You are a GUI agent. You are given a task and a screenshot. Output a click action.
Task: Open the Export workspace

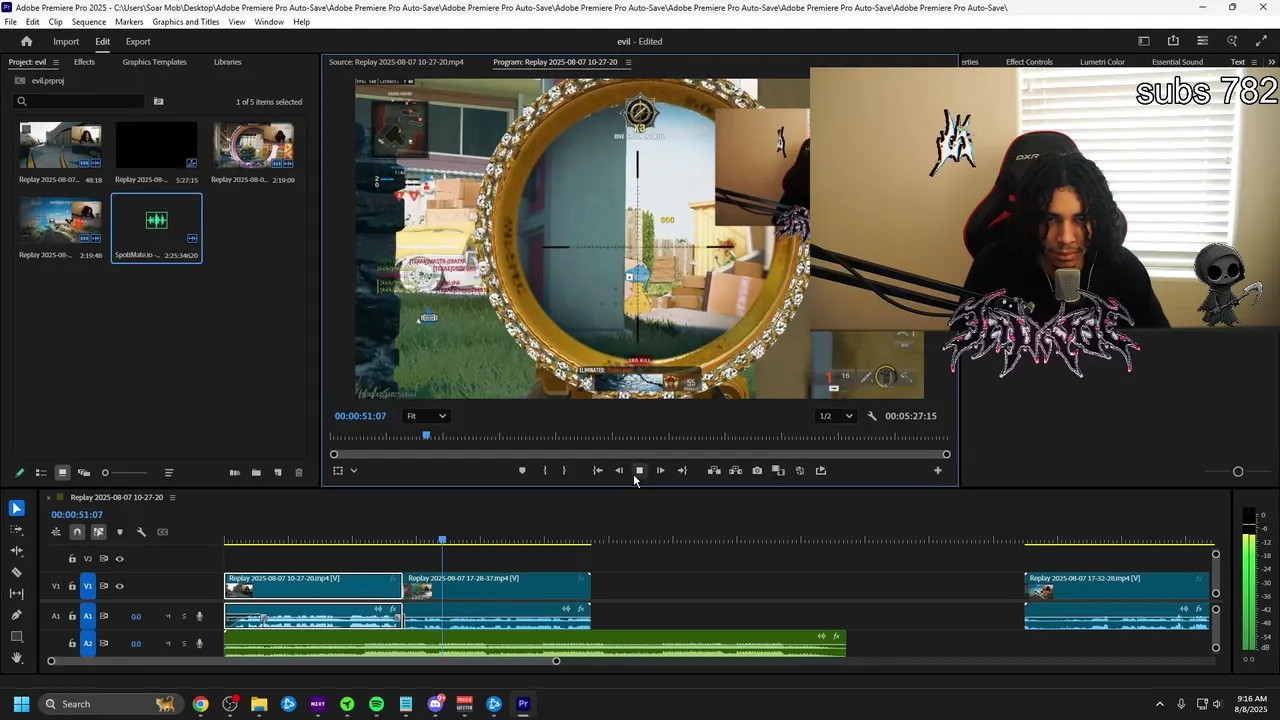pyautogui.click(x=138, y=42)
